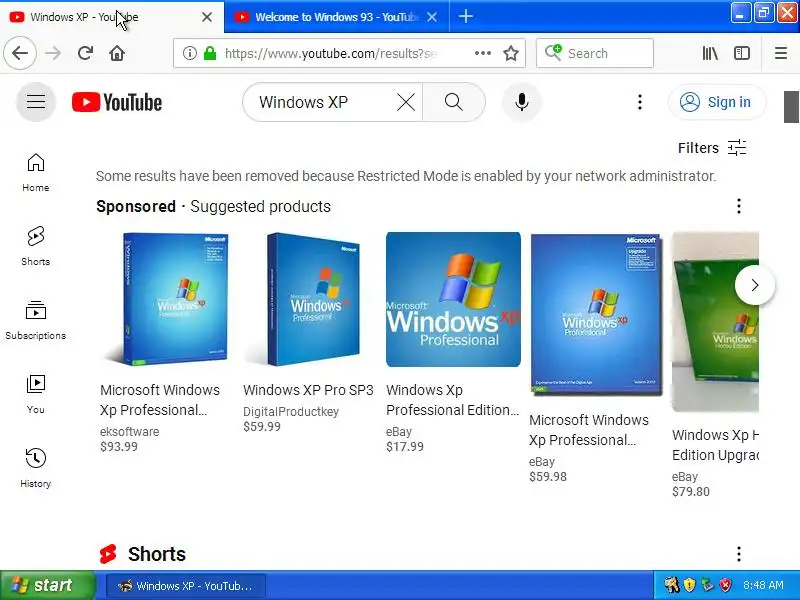Click the YouTube logo

coord(117,102)
